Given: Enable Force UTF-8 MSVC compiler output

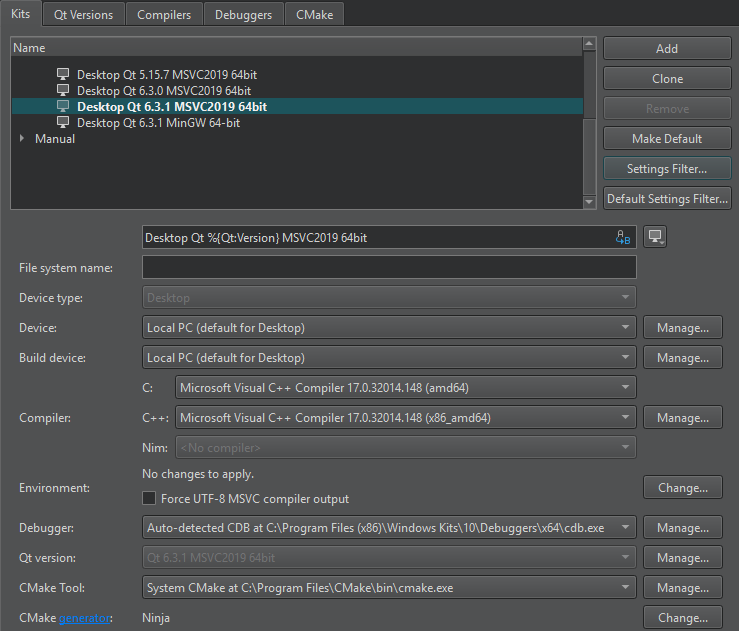Looking at the screenshot, I should click(150, 499).
